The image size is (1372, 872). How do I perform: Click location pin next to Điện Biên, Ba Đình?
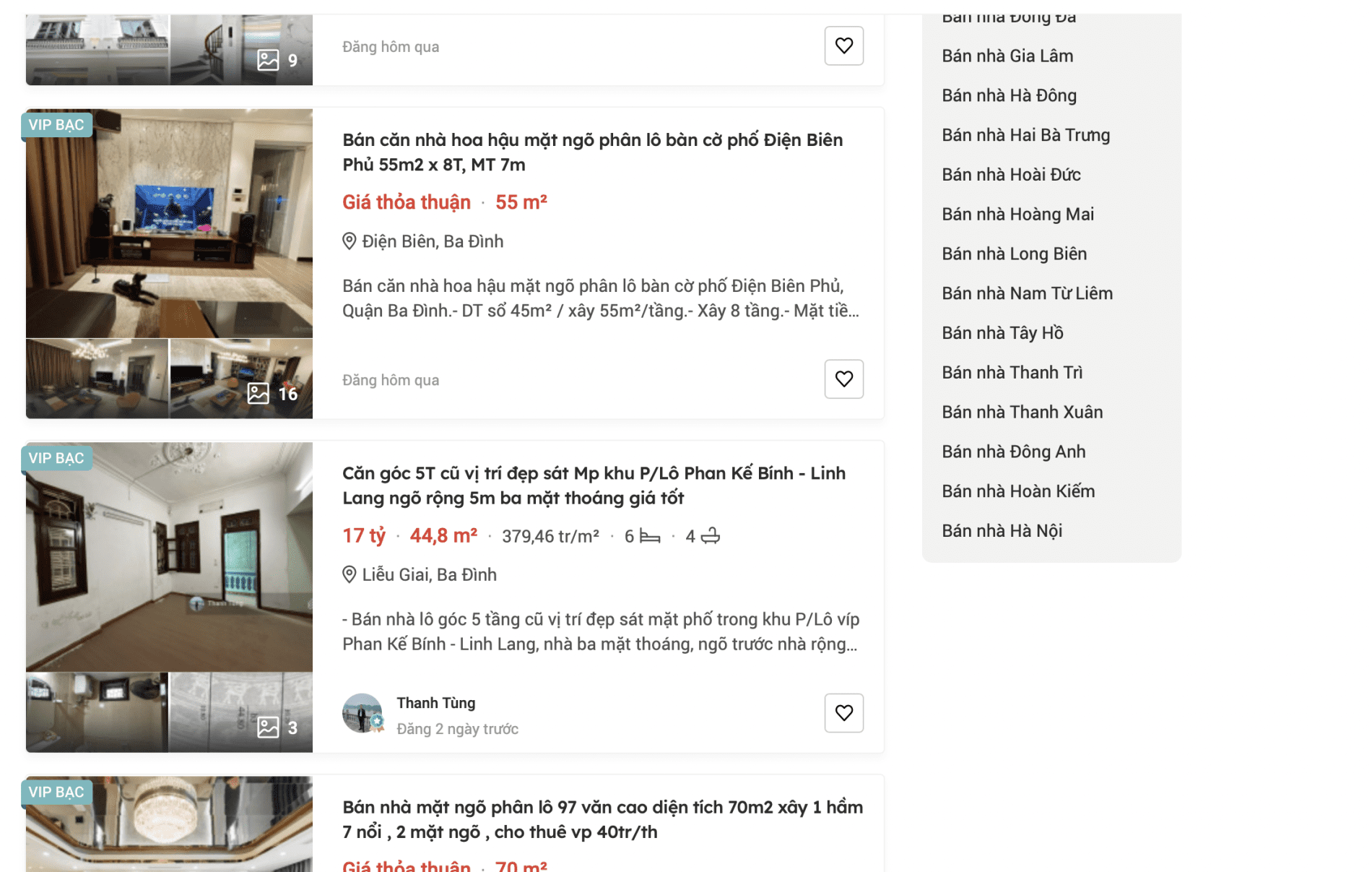349,241
